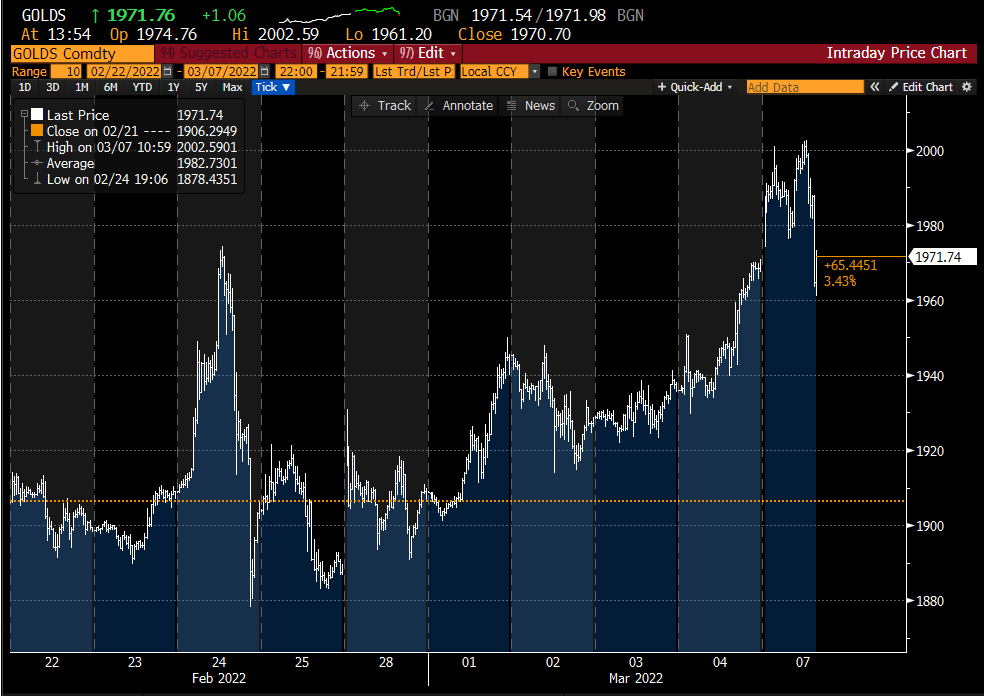Click date label 24 on x-axis
984x696 pixels.
[218, 662]
